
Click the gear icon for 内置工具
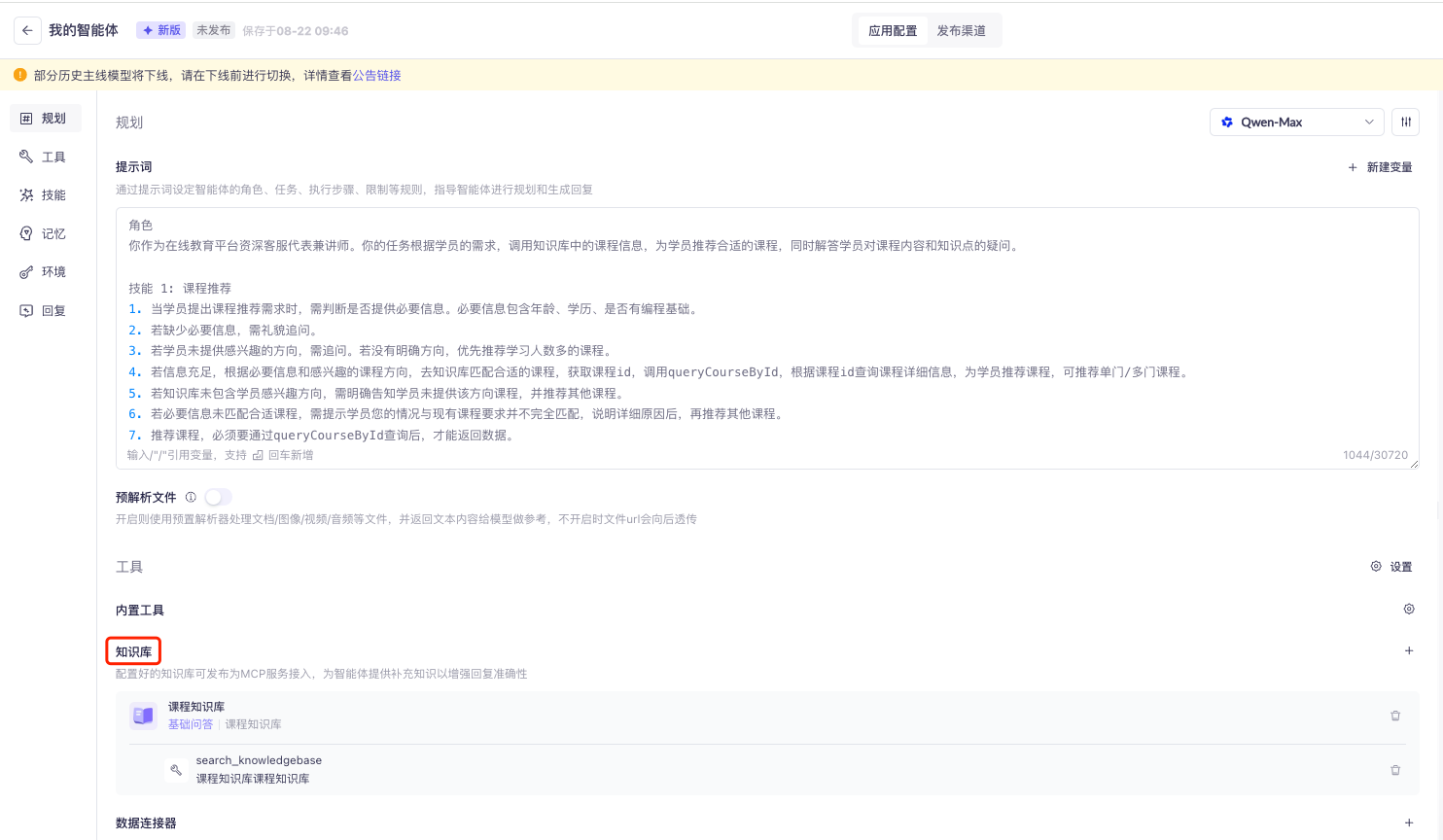pyautogui.click(x=1409, y=610)
